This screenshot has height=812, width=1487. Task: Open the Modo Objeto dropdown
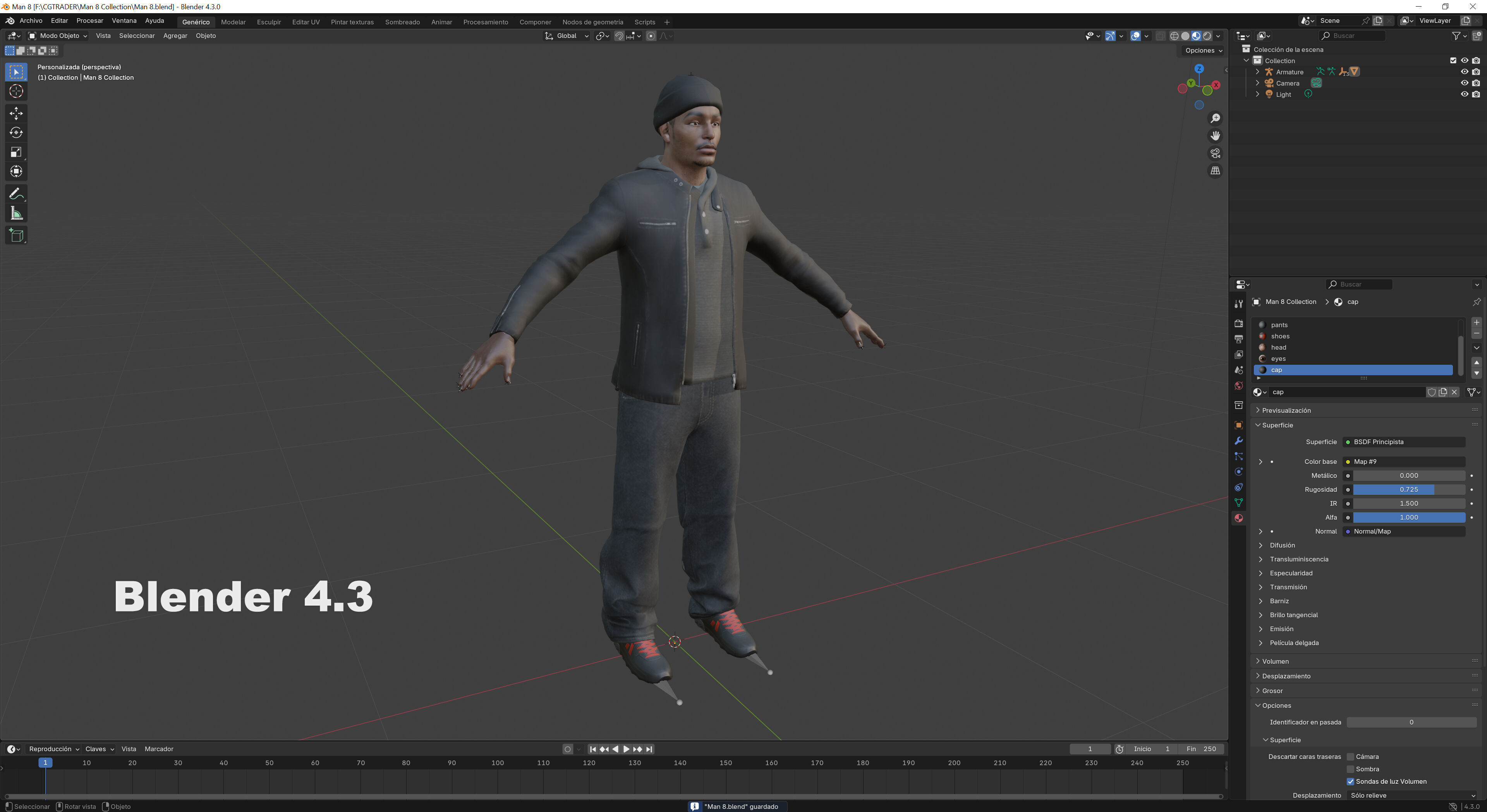coord(58,36)
